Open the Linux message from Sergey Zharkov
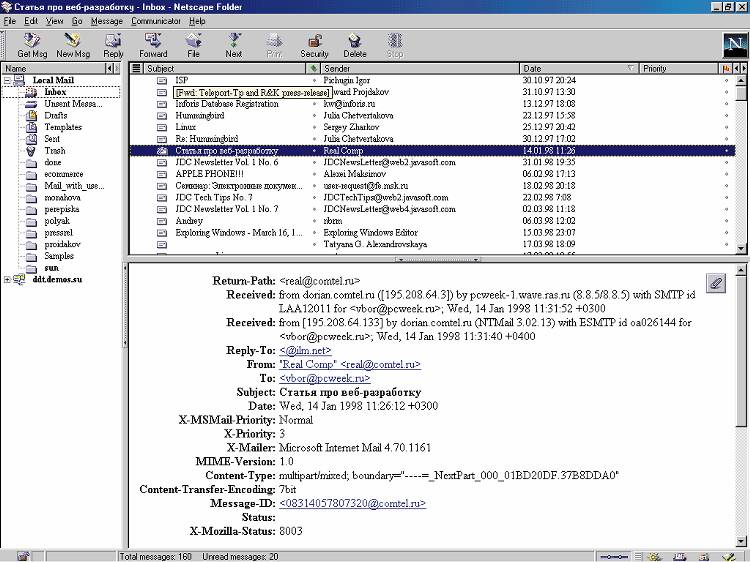The width and height of the screenshot is (750, 562). click(x=430, y=127)
